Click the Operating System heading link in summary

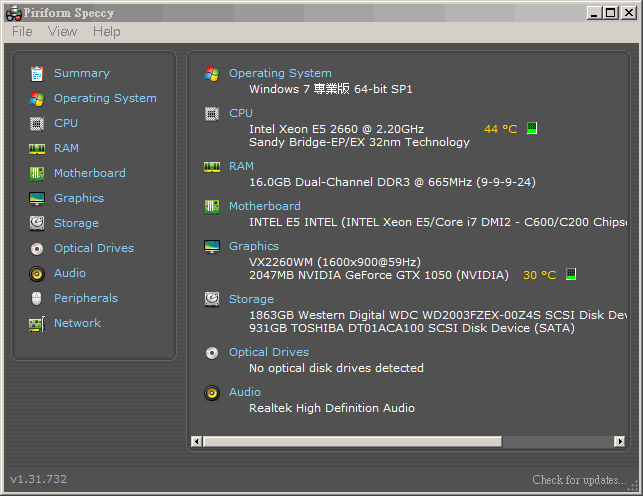click(280, 73)
